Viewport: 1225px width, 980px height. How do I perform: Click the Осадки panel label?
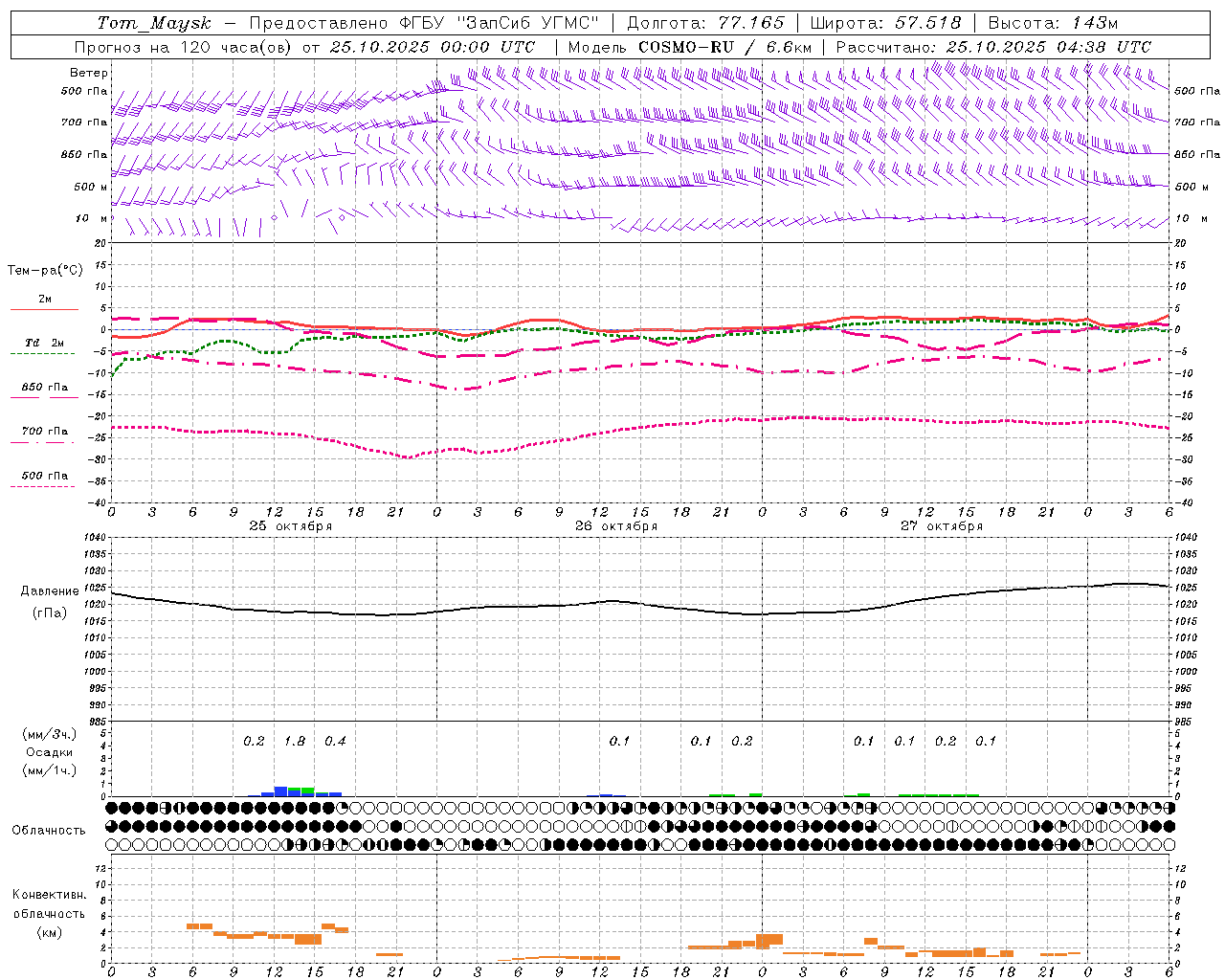coord(50,752)
